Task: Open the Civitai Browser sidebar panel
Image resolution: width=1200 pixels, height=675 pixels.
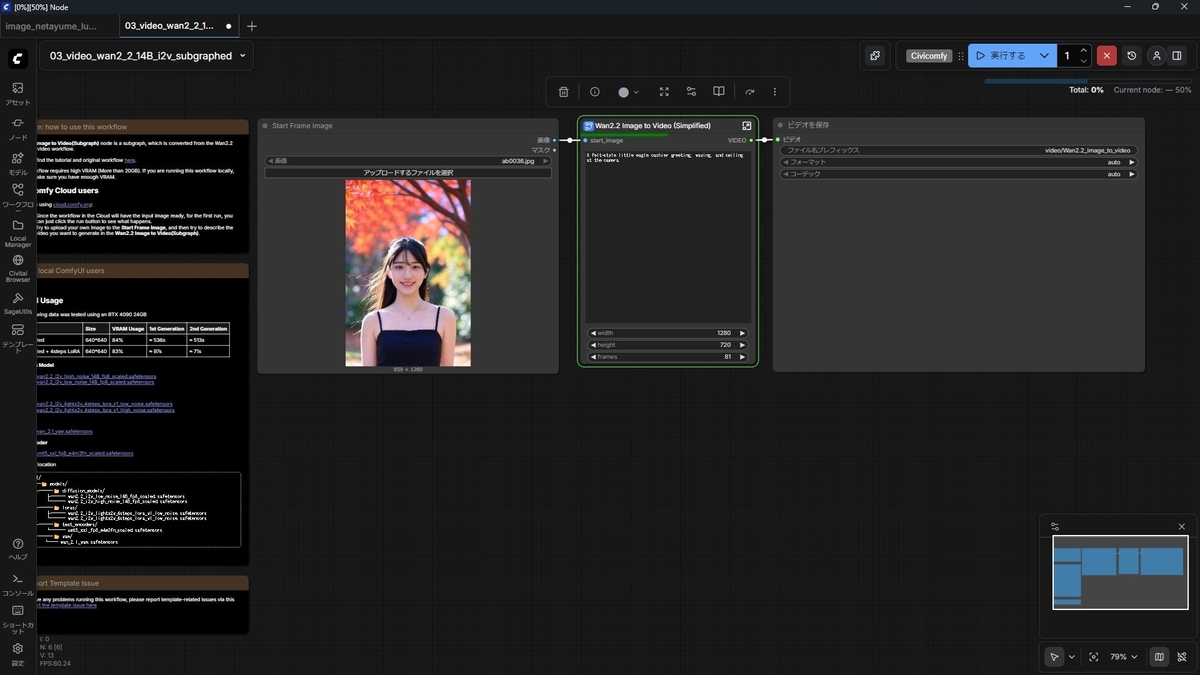Action: tap(18, 268)
